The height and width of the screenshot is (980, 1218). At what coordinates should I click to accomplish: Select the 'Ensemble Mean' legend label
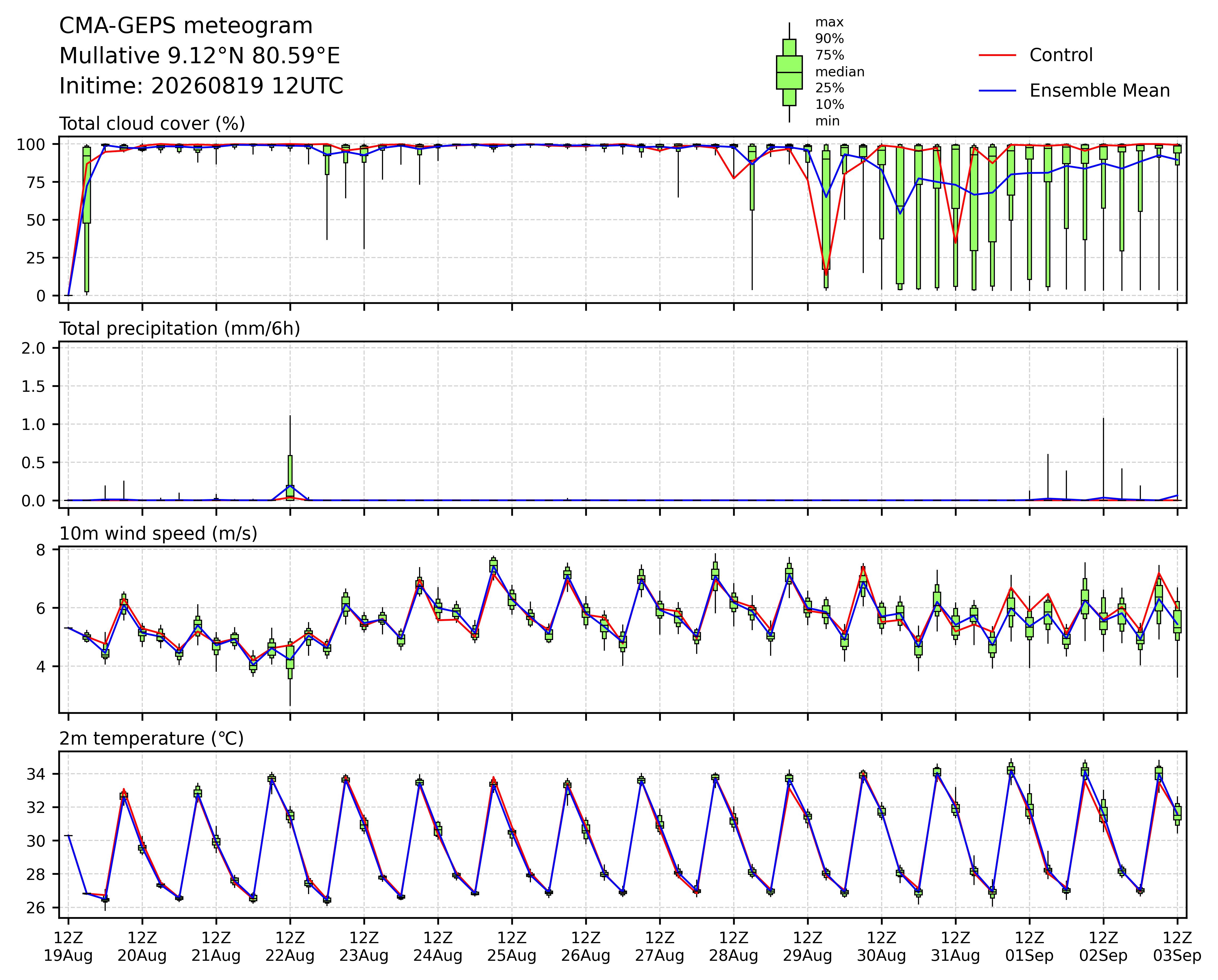1100,91
